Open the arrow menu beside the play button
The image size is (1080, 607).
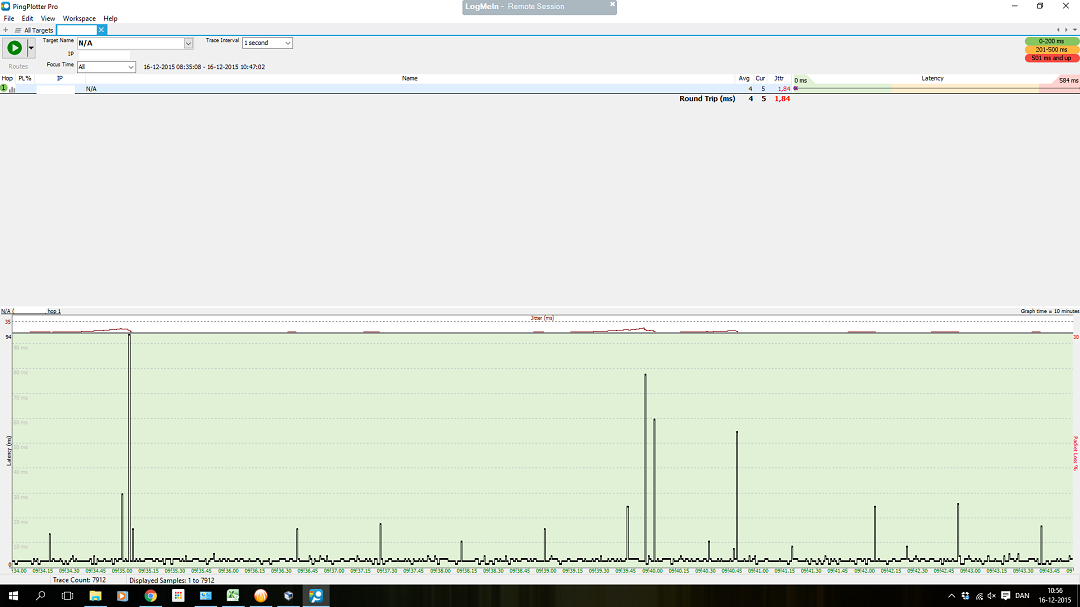31,47
